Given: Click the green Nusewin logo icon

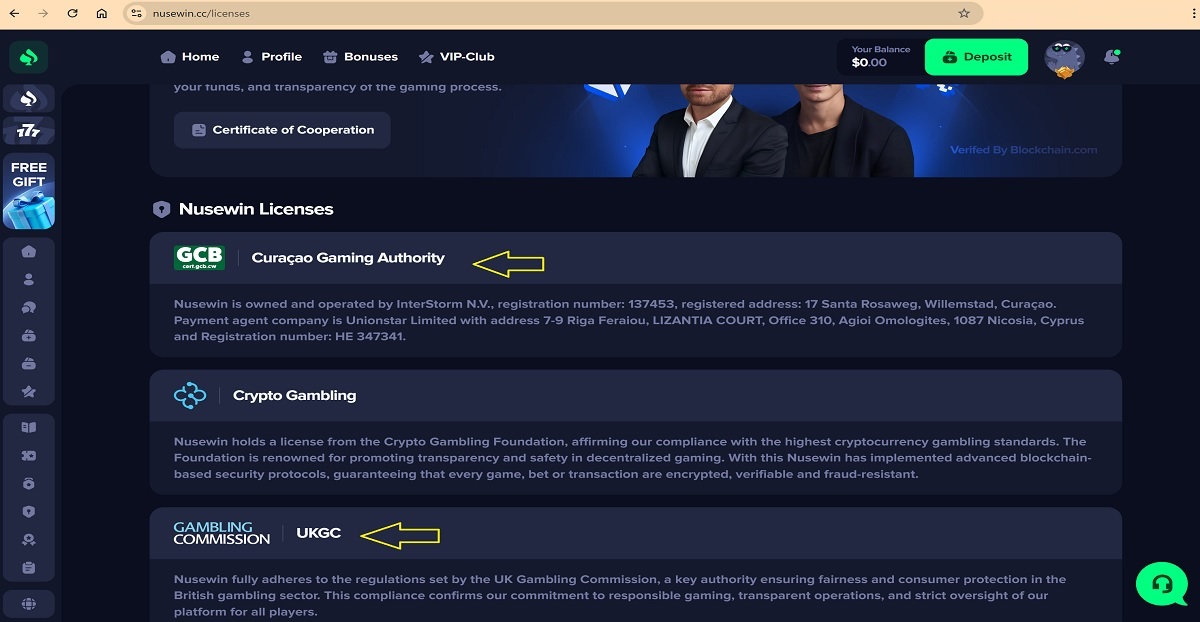Looking at the screenshot, I should coord(29,57).
